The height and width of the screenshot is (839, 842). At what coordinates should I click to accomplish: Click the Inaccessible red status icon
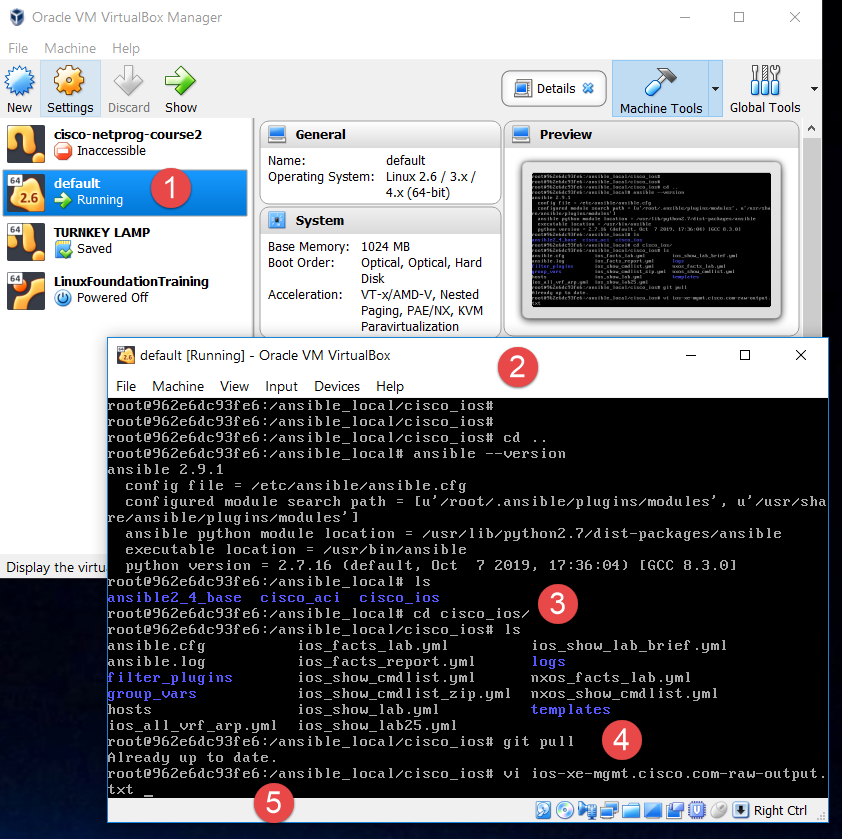coord(63,151)
